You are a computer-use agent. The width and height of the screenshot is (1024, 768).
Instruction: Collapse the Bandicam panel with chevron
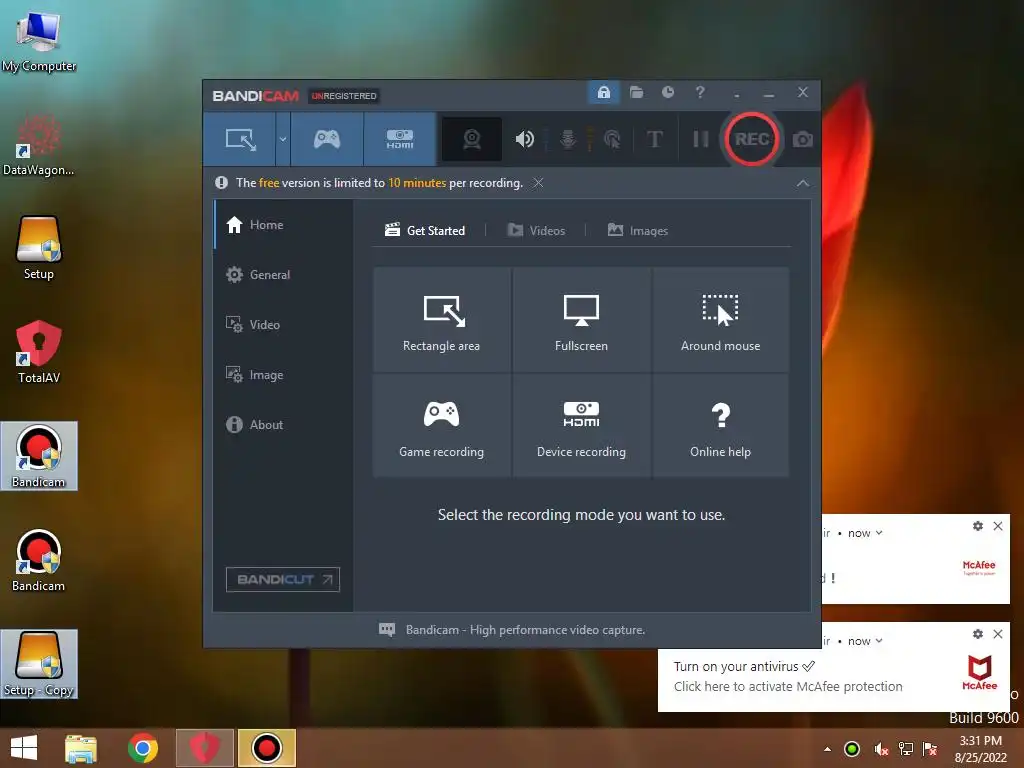pyautogui.click(x=803, y=184)
